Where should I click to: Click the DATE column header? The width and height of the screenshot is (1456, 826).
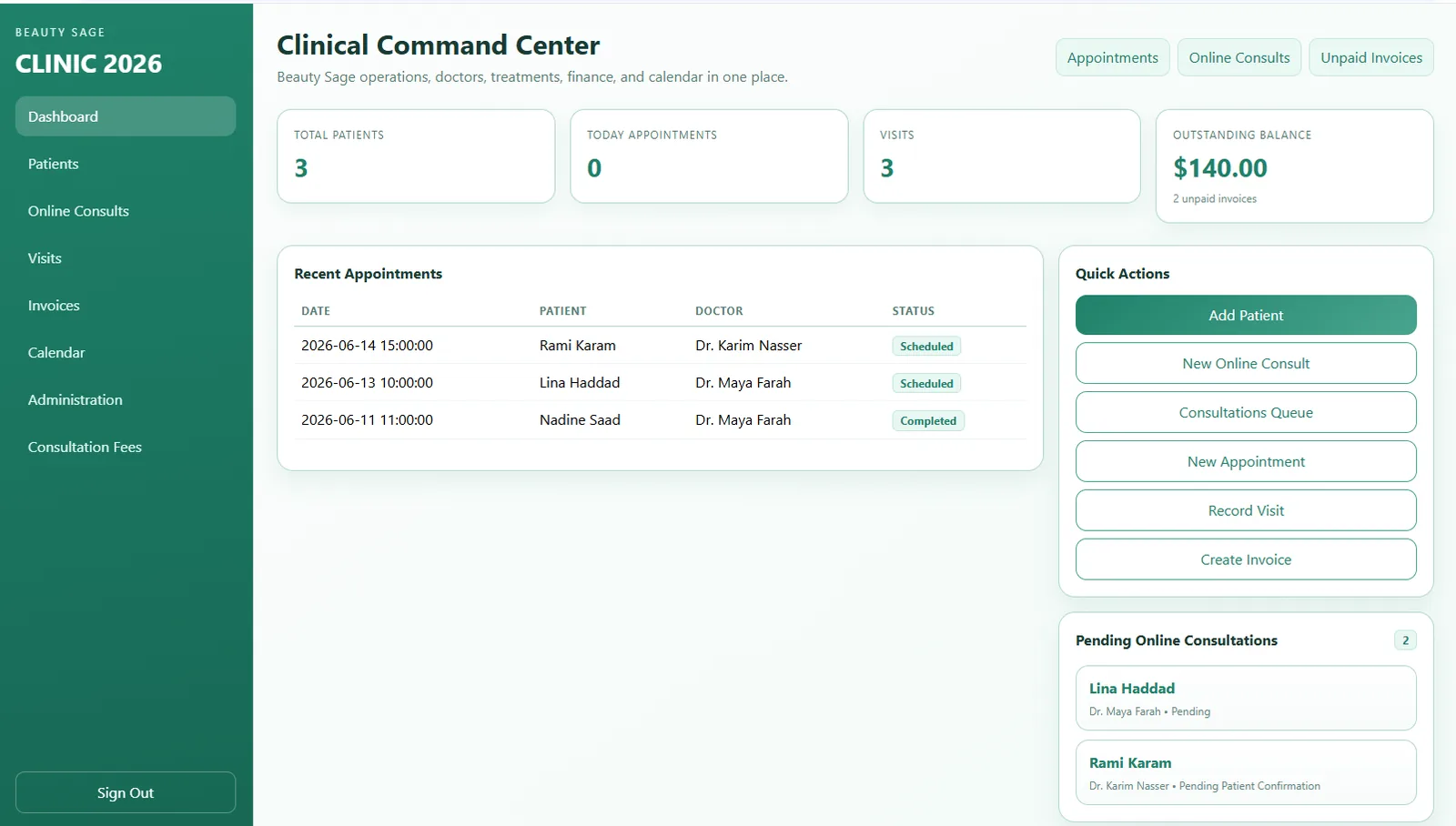[x=316, y=311]
